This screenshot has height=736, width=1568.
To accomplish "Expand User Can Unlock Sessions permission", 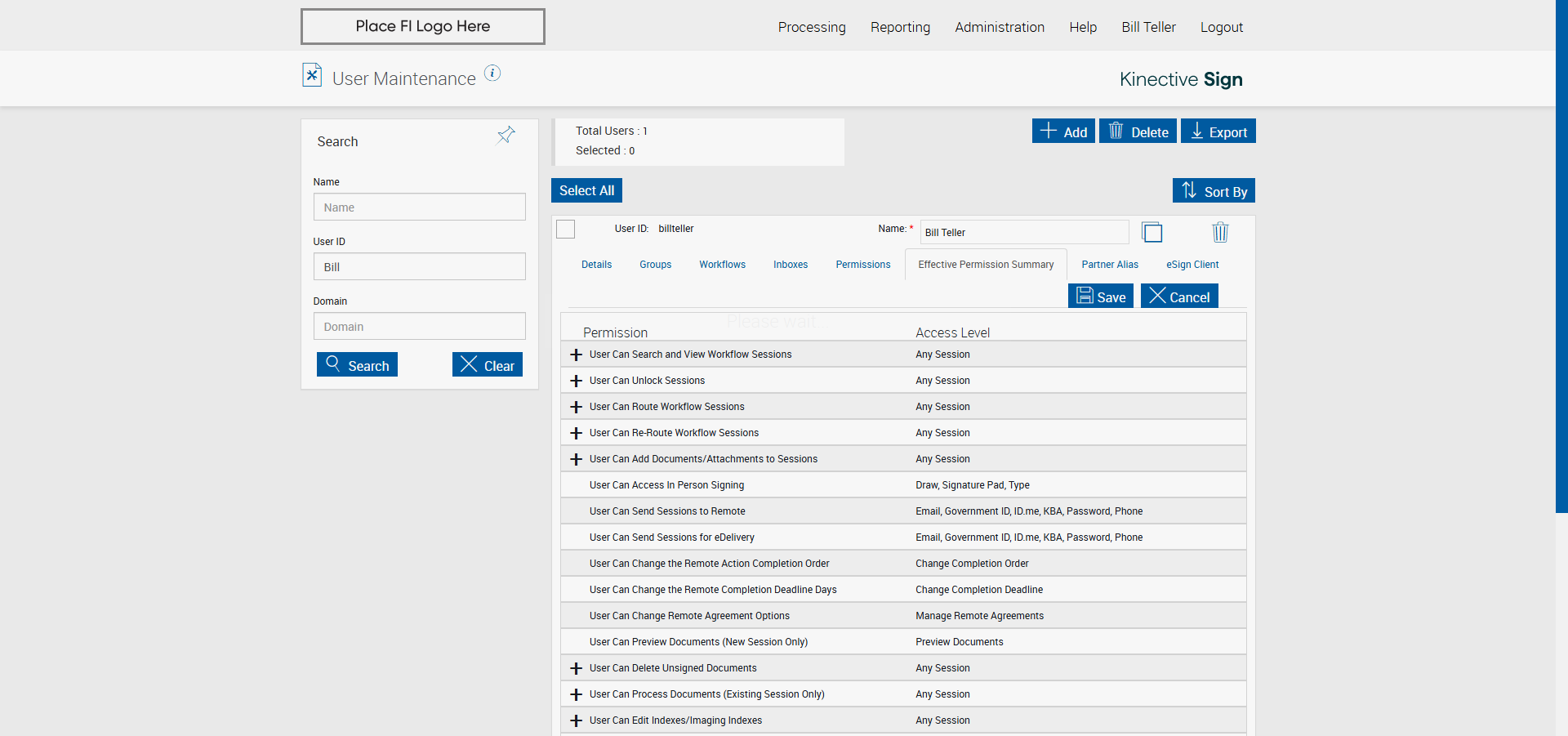I will pyautogui.click(x=577, y=381).
